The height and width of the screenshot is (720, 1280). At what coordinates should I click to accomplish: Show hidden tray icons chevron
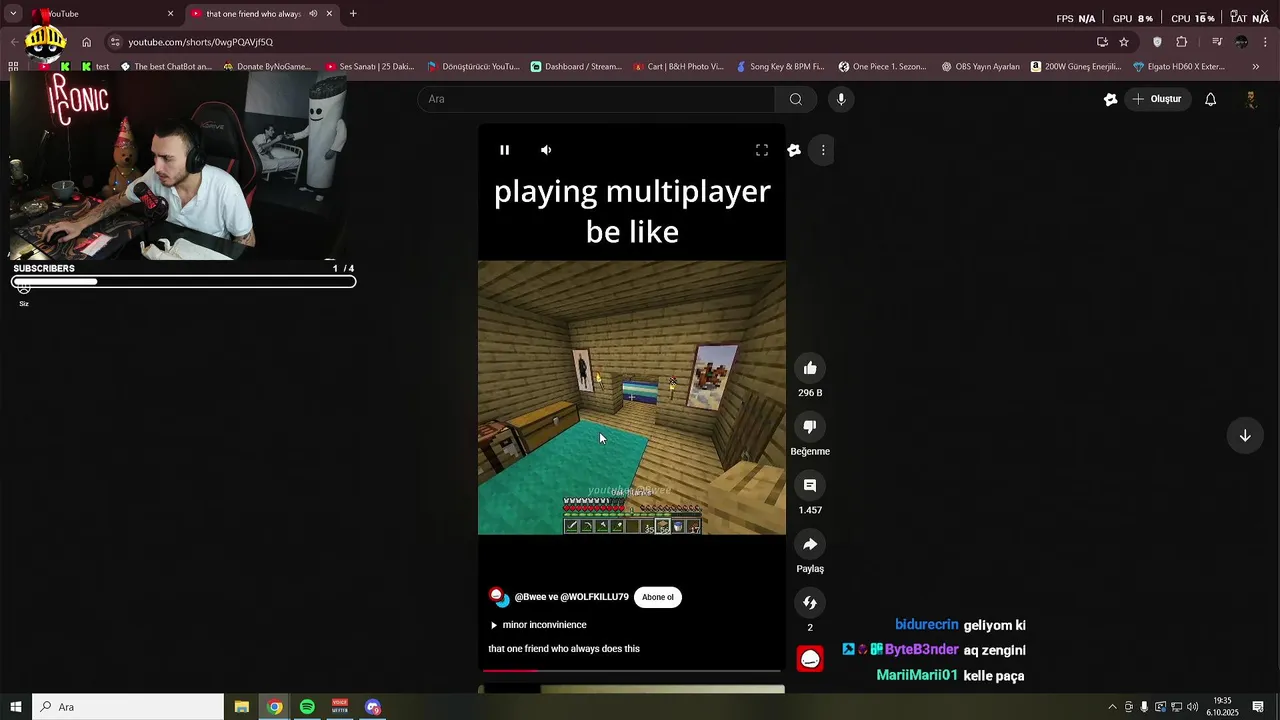click(x=1112, y=707)
